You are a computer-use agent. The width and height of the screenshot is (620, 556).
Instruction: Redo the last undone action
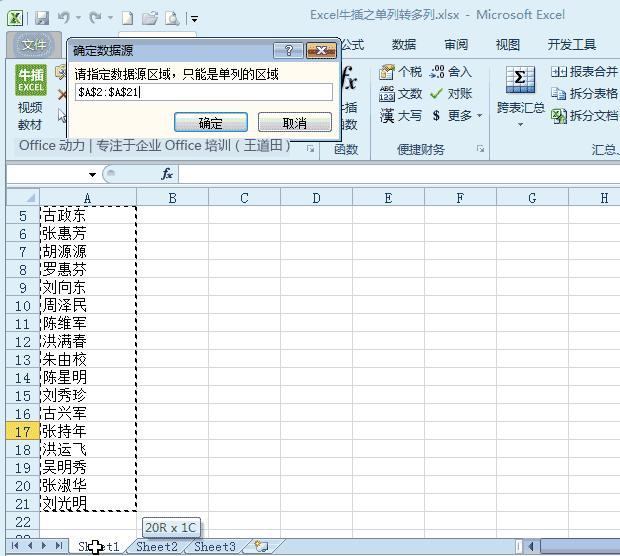point(95,18)
